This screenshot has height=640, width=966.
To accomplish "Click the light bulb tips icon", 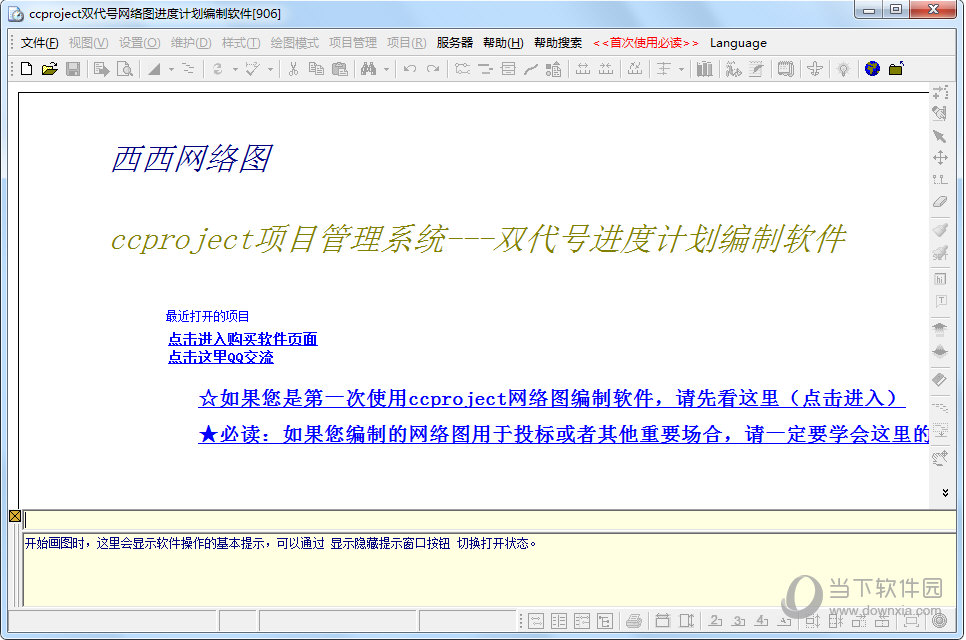I will [843, 69].
